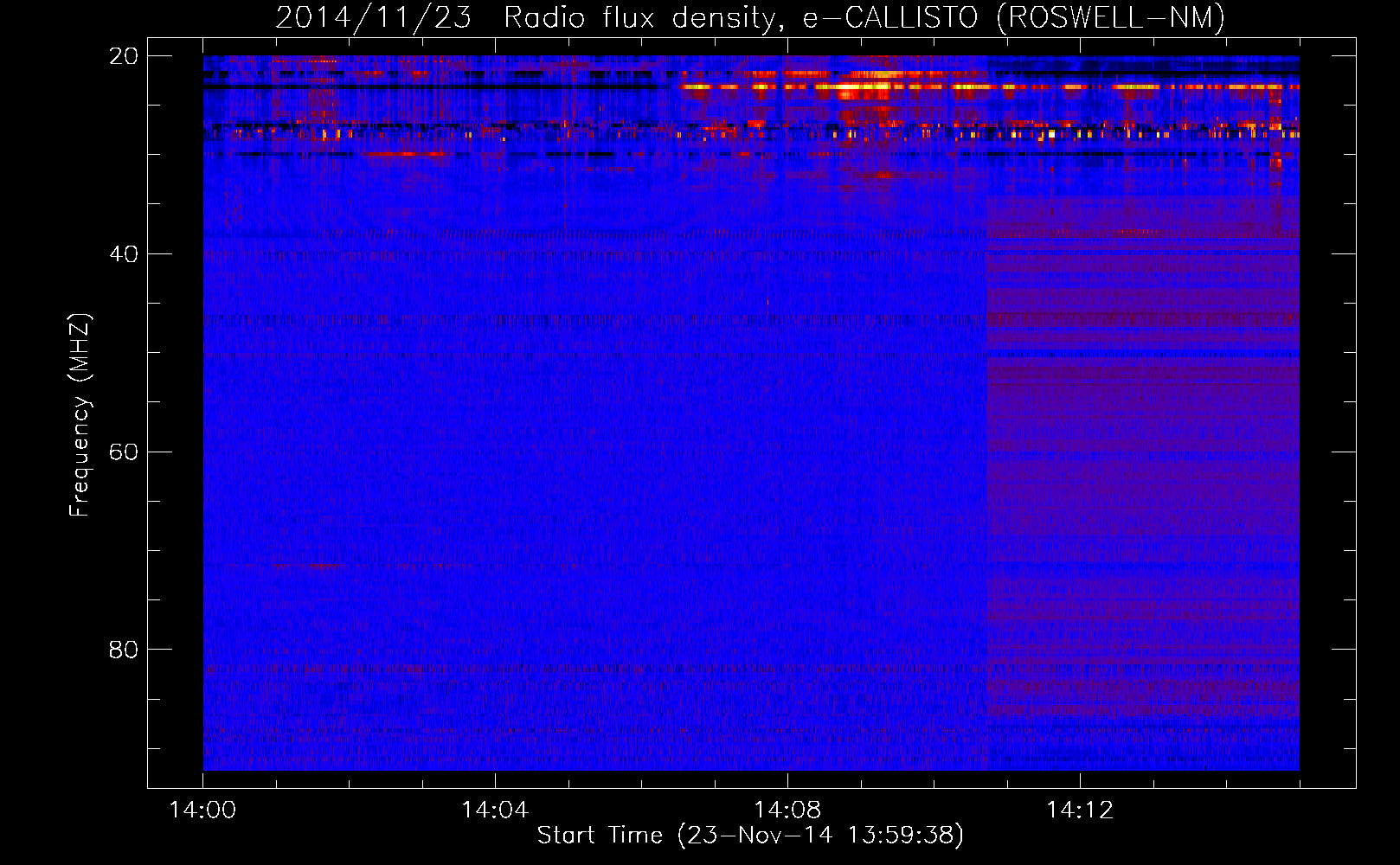Click the 14:12 time tick label
The image size is (1400, 865).
click(x=1080, y=811)
